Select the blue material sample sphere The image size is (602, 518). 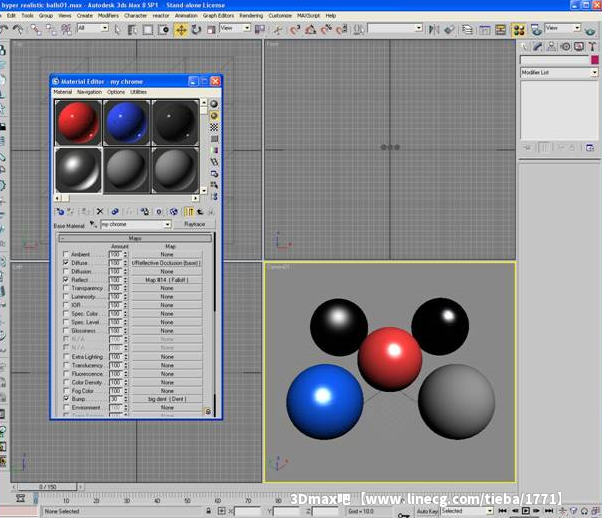127,122
